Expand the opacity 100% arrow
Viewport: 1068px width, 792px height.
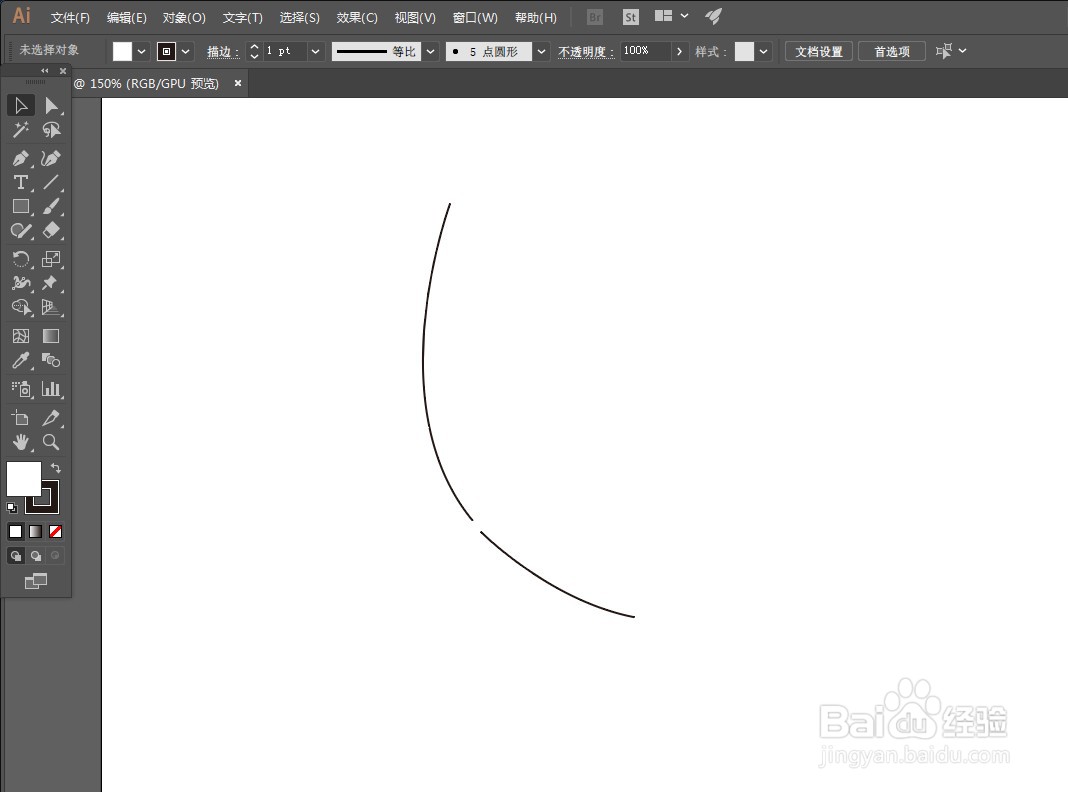pyautogui.click(x=679, y=51)
